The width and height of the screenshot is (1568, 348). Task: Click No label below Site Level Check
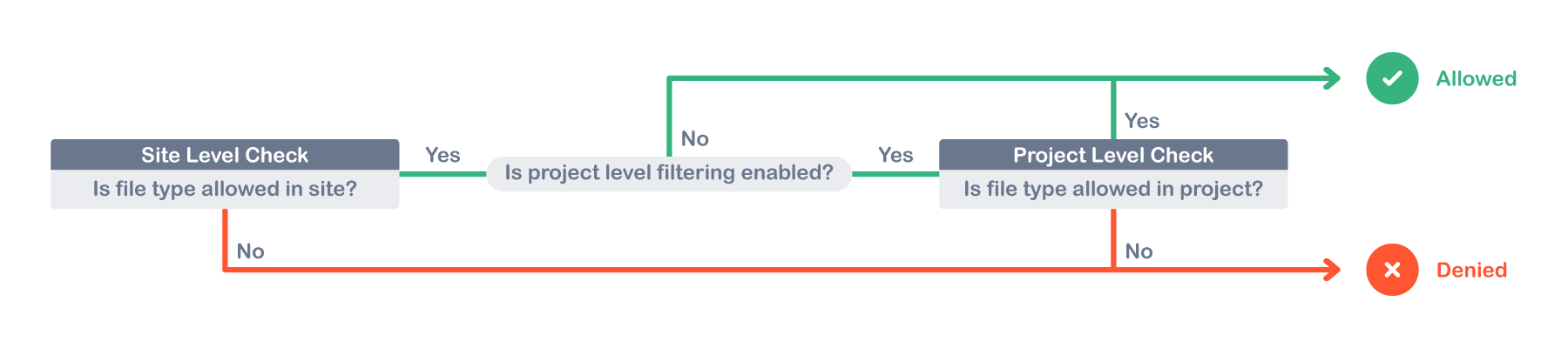click(x=250, y=251)
